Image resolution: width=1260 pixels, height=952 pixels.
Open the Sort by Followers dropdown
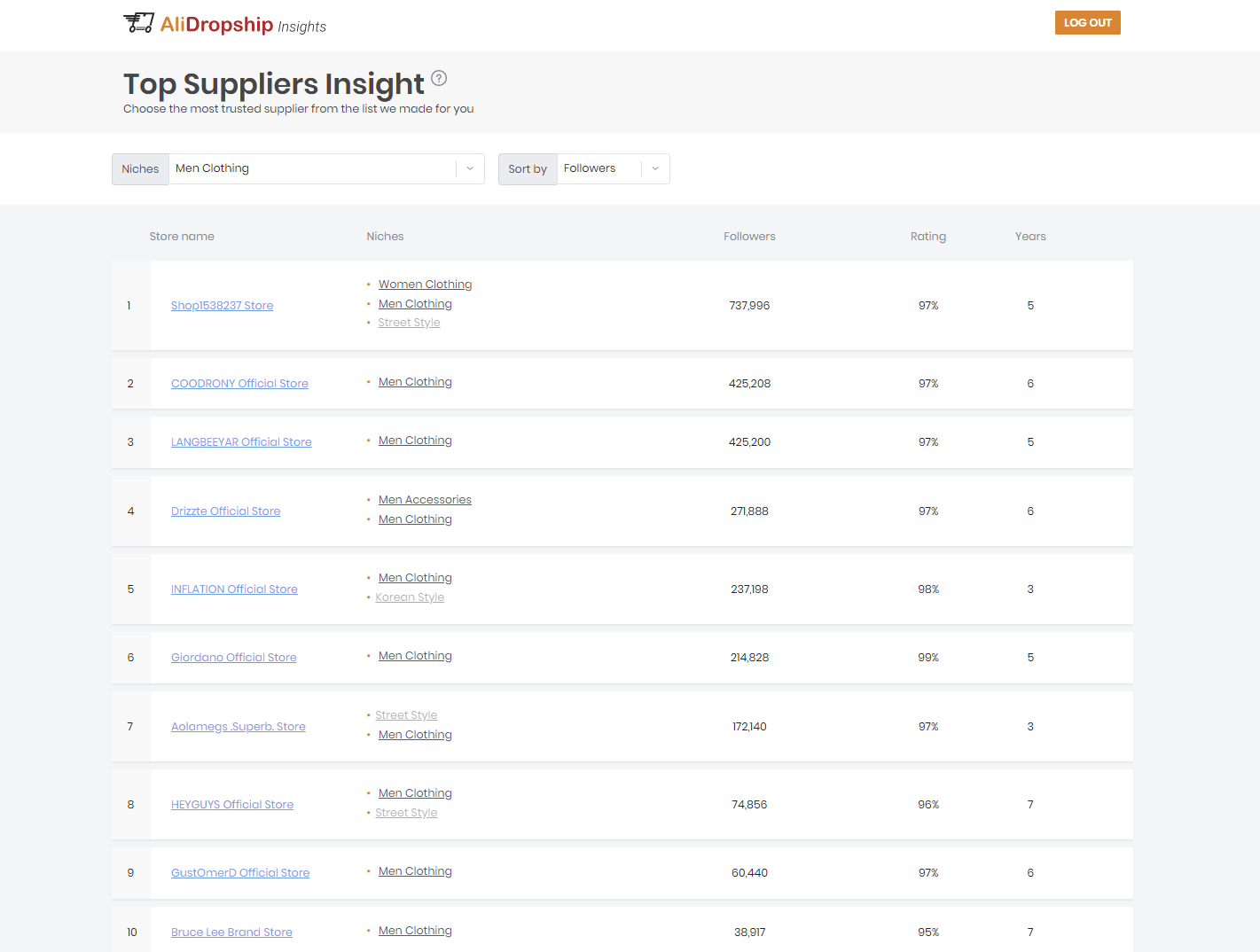613,168
